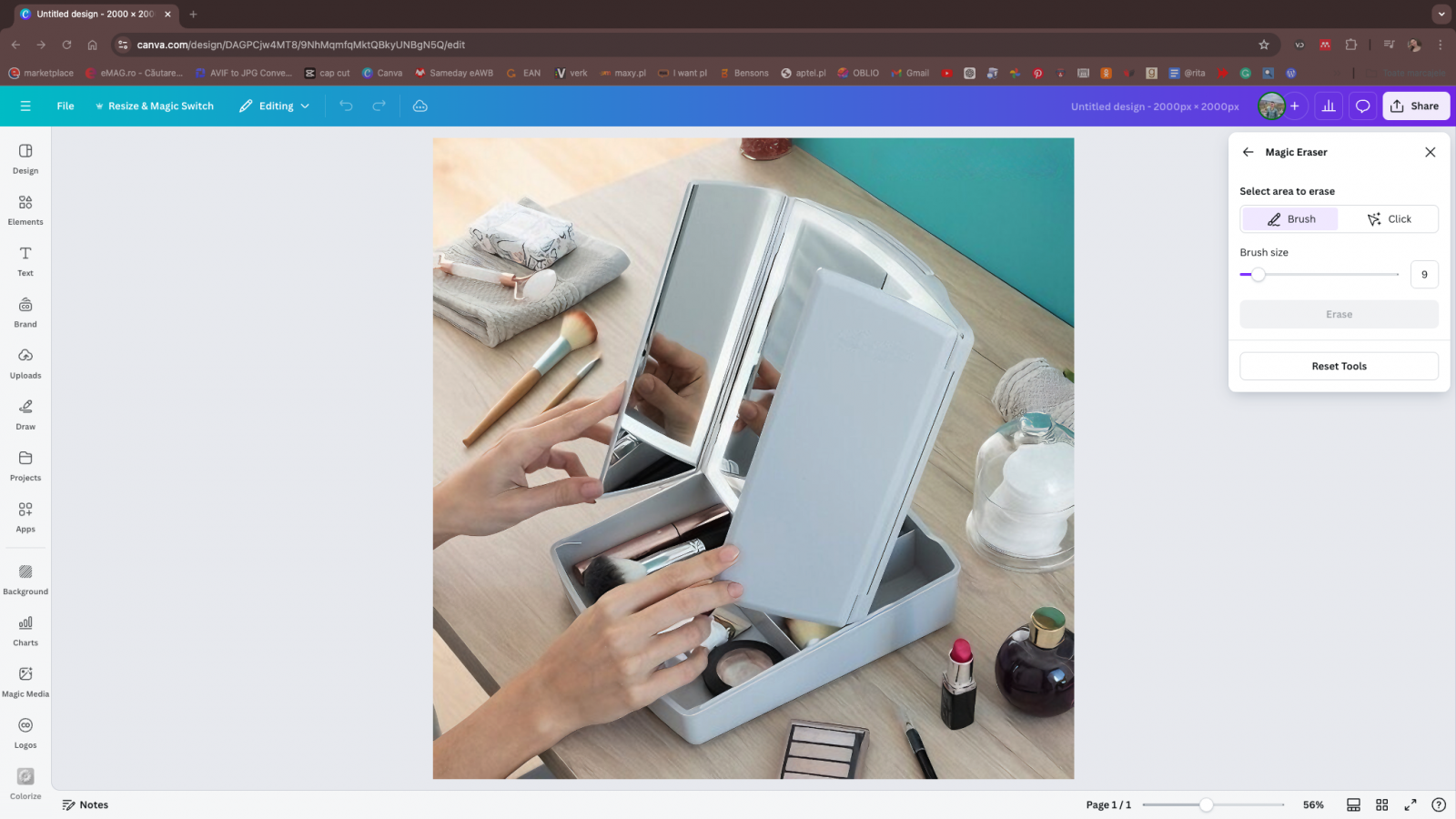Open the OBLIO bookmark
The width and height of the screenshot is (1456, 819).
[858, 73]
